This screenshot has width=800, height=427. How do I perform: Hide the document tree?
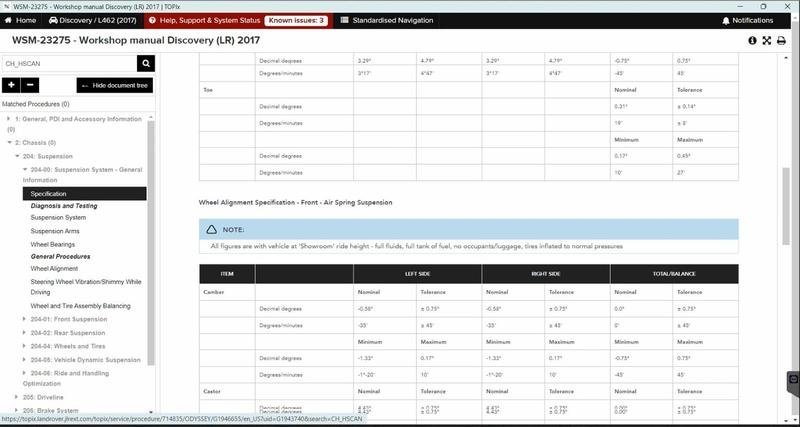[115, 85]
